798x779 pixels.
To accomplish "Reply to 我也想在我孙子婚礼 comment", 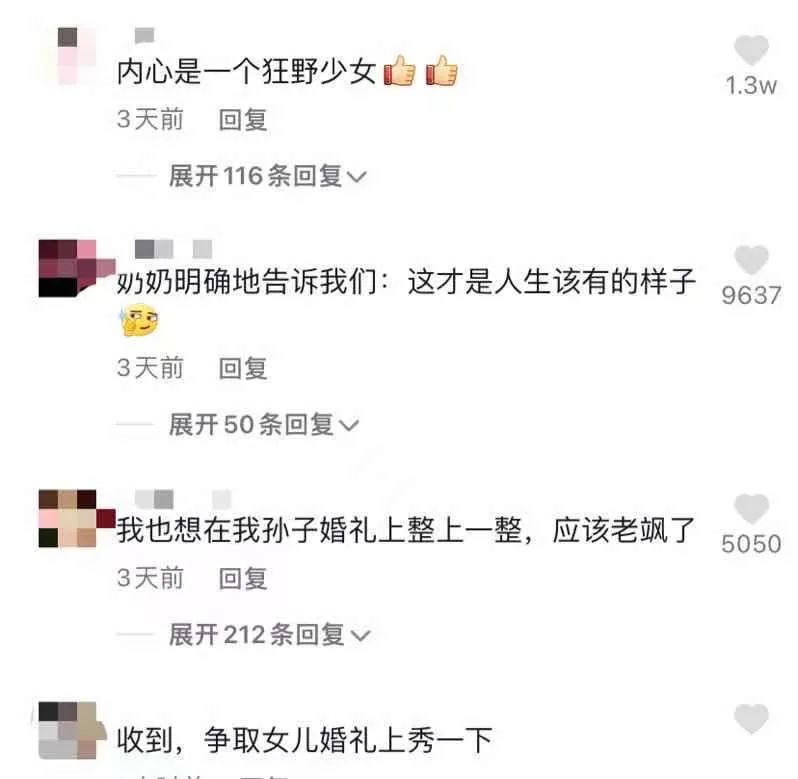I will tap(243, 579).
